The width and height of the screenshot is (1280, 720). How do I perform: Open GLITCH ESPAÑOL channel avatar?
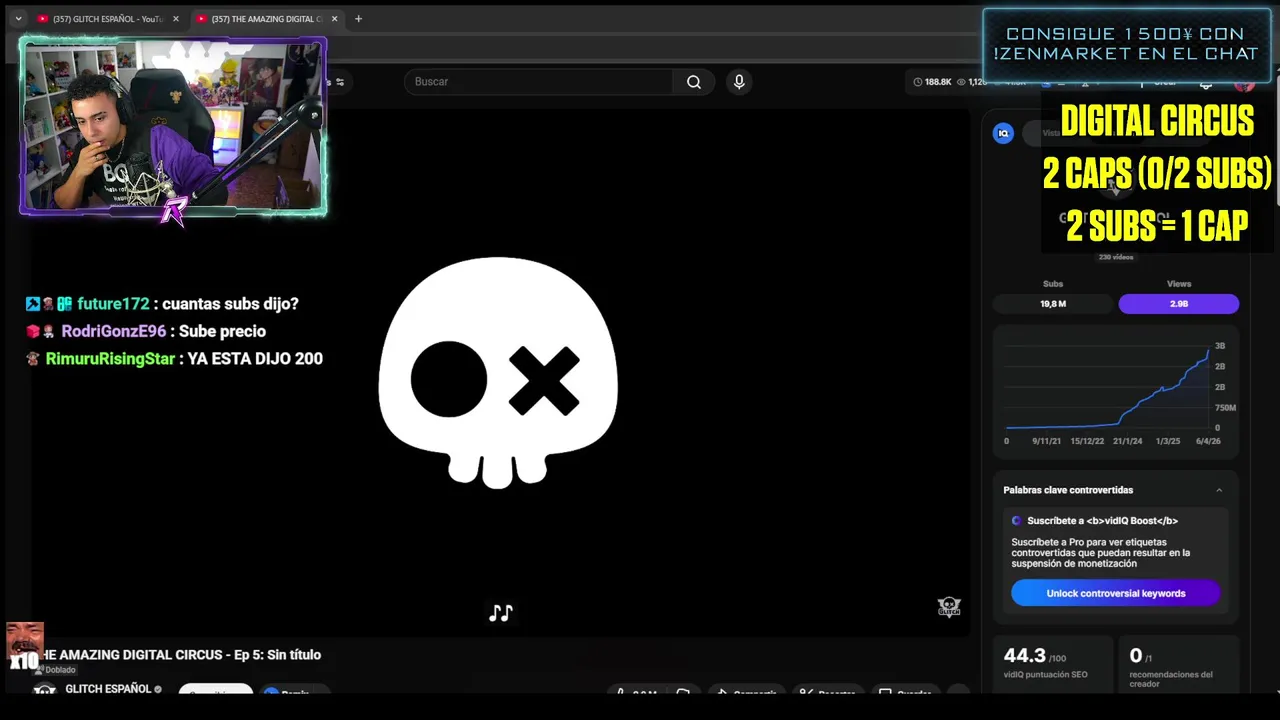[44, 690]
